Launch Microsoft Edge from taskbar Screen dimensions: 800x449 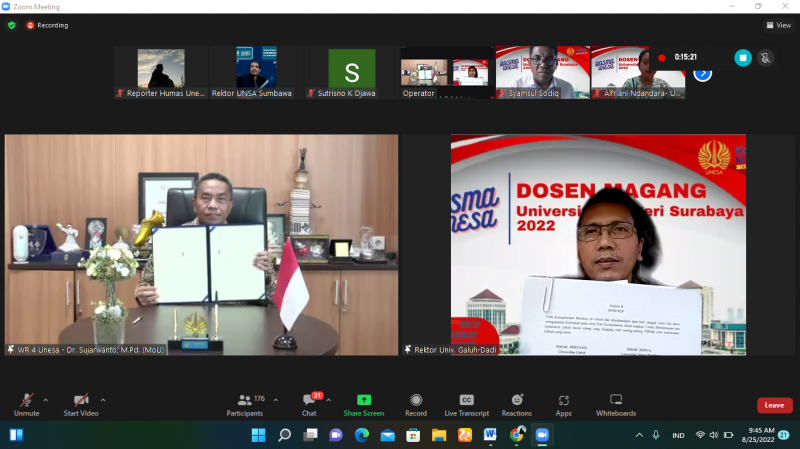[x=362, y=435]
